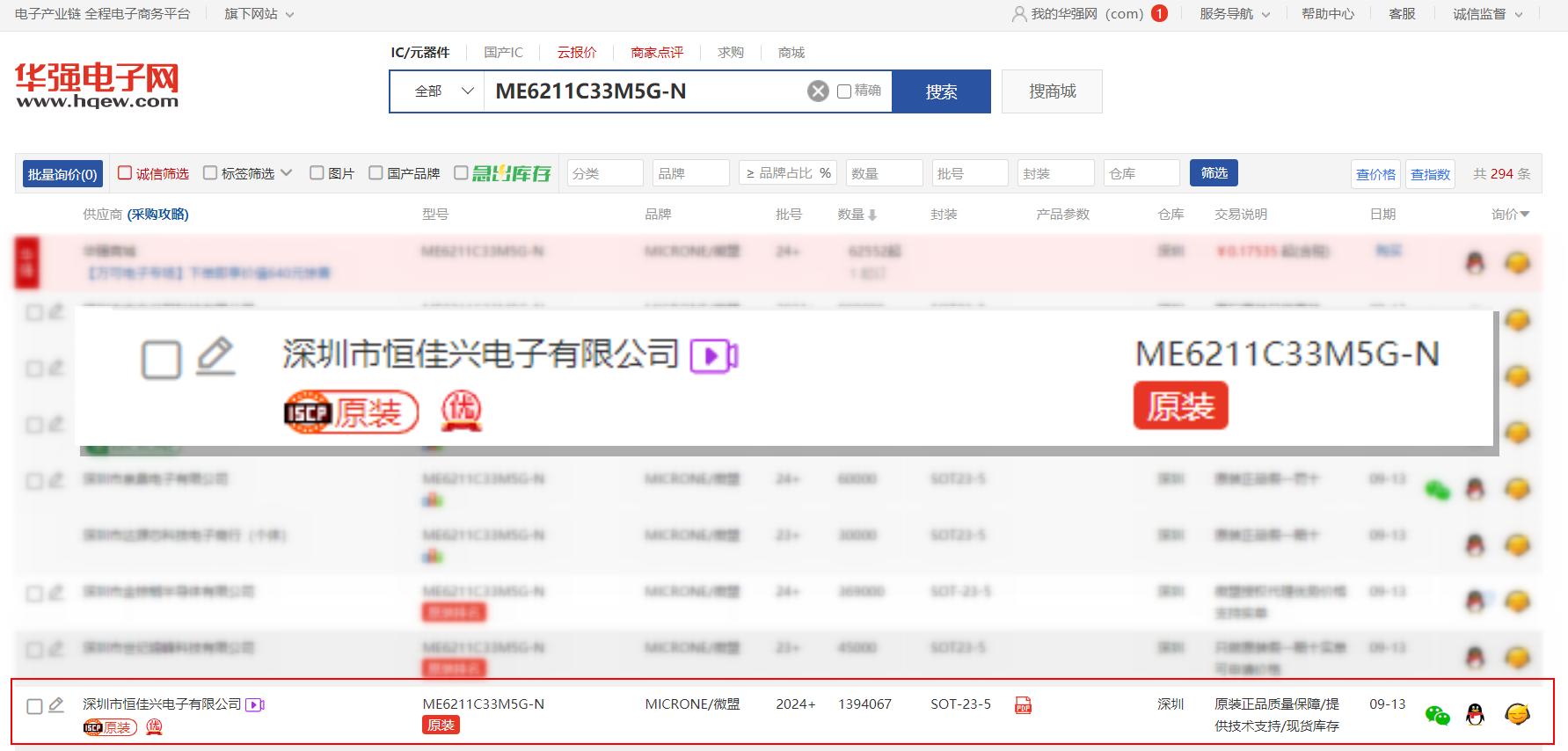Click the blue 搜索 button
Screen dimensions: 1568x751
click(x=941, y=91)
